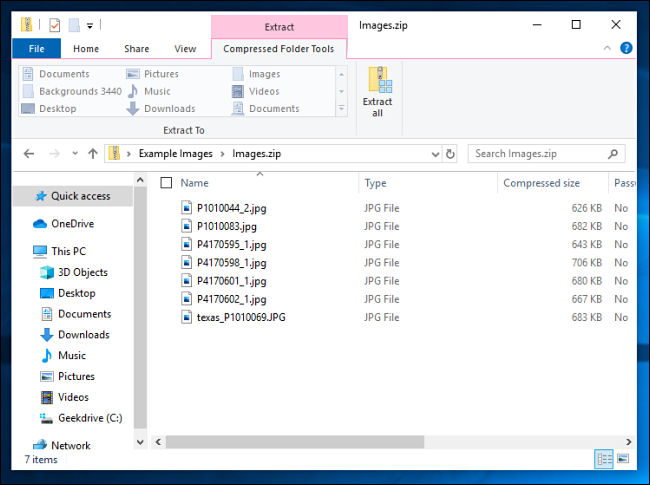Screen dimensions: 650x485
Task: Click the Up directory arrow icon
Action: pos(93,154)
